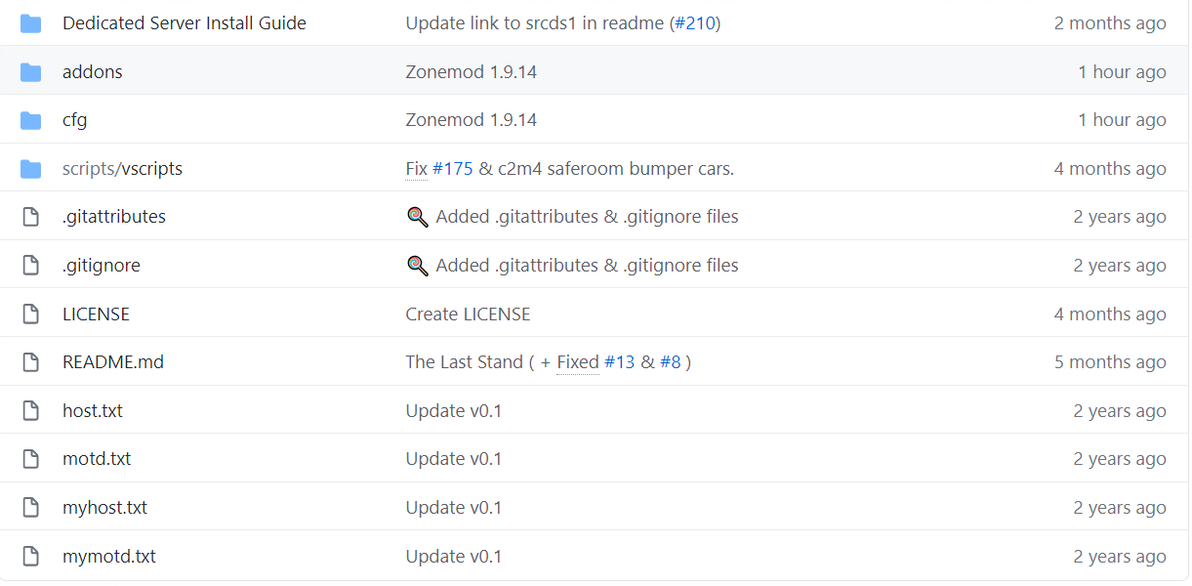Open issue #175 link in commit message

point(452,169)
